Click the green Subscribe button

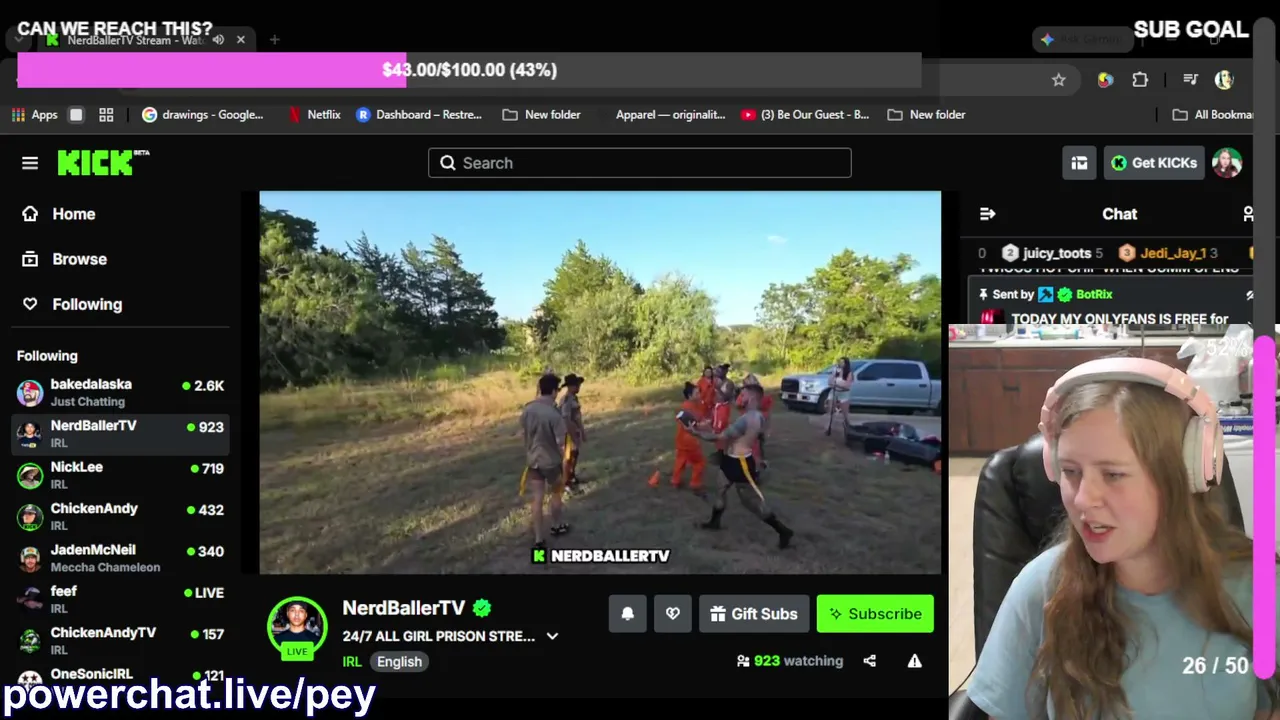click(x=875, y=614)
